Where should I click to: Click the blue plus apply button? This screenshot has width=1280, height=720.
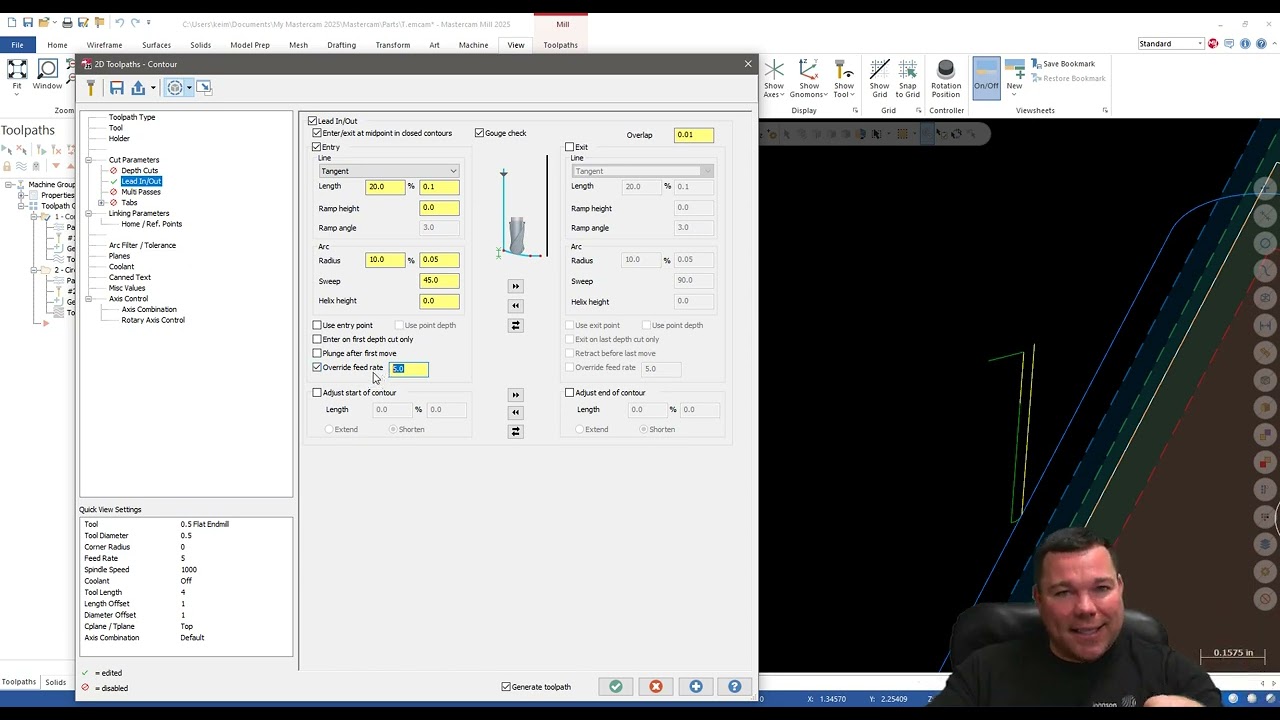tap(696, 687)
